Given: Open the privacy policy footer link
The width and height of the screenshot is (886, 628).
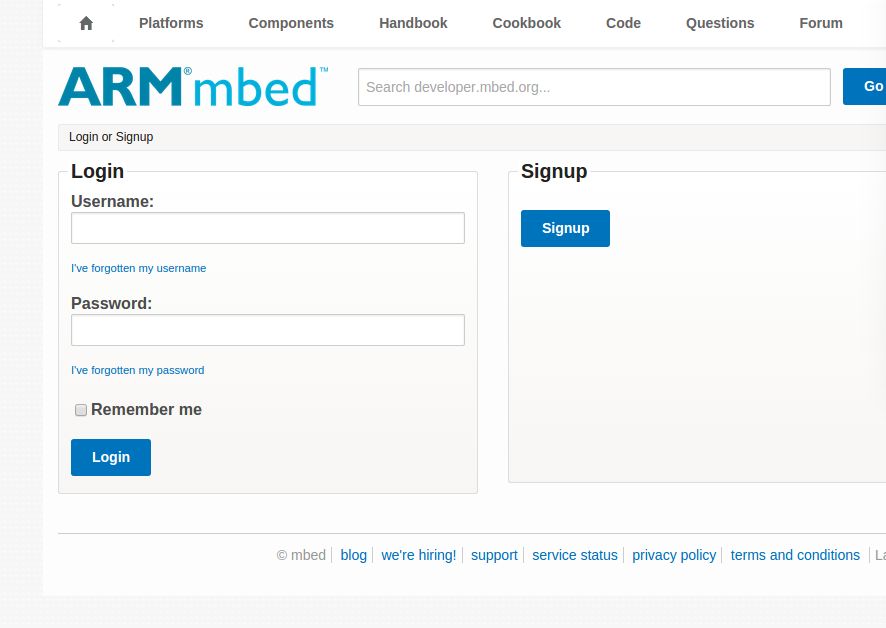Looking at the screenshot, I should click(674, 555).
